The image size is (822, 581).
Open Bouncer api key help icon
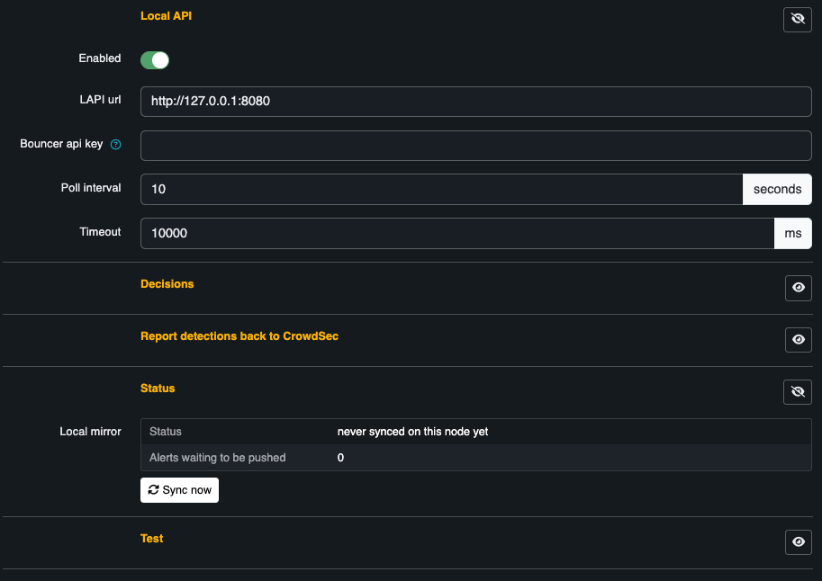116,144
